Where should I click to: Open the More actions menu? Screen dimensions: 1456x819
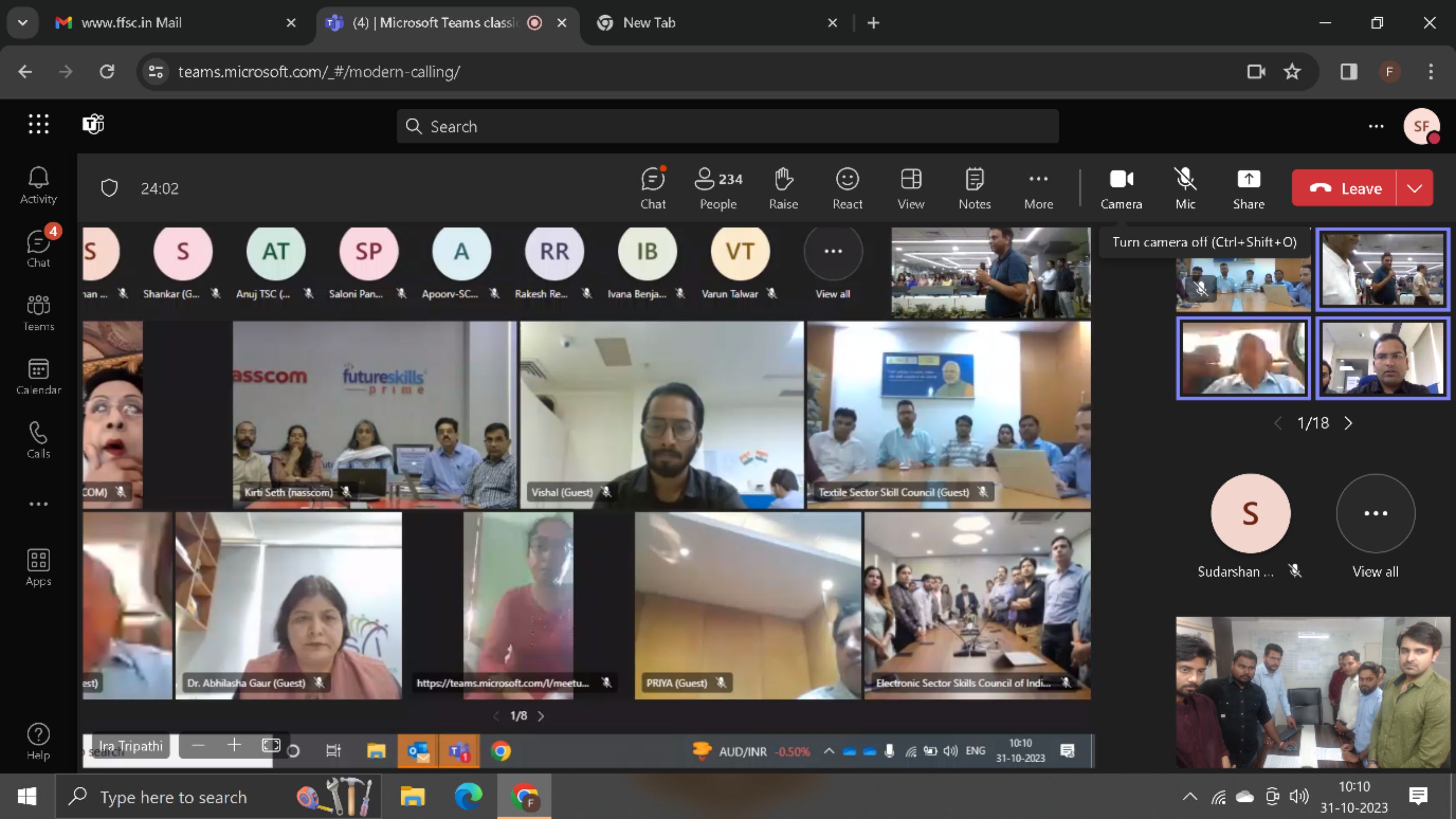click(1038, 189)
